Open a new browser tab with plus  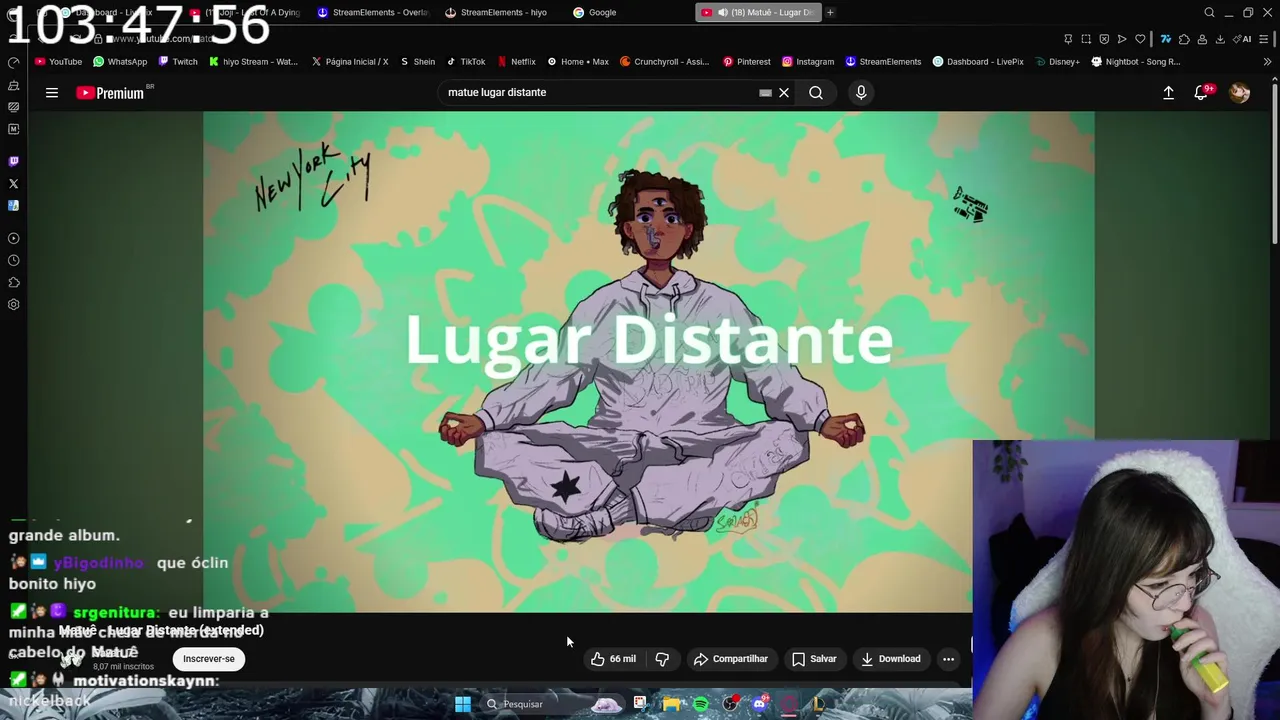(830, 12)
